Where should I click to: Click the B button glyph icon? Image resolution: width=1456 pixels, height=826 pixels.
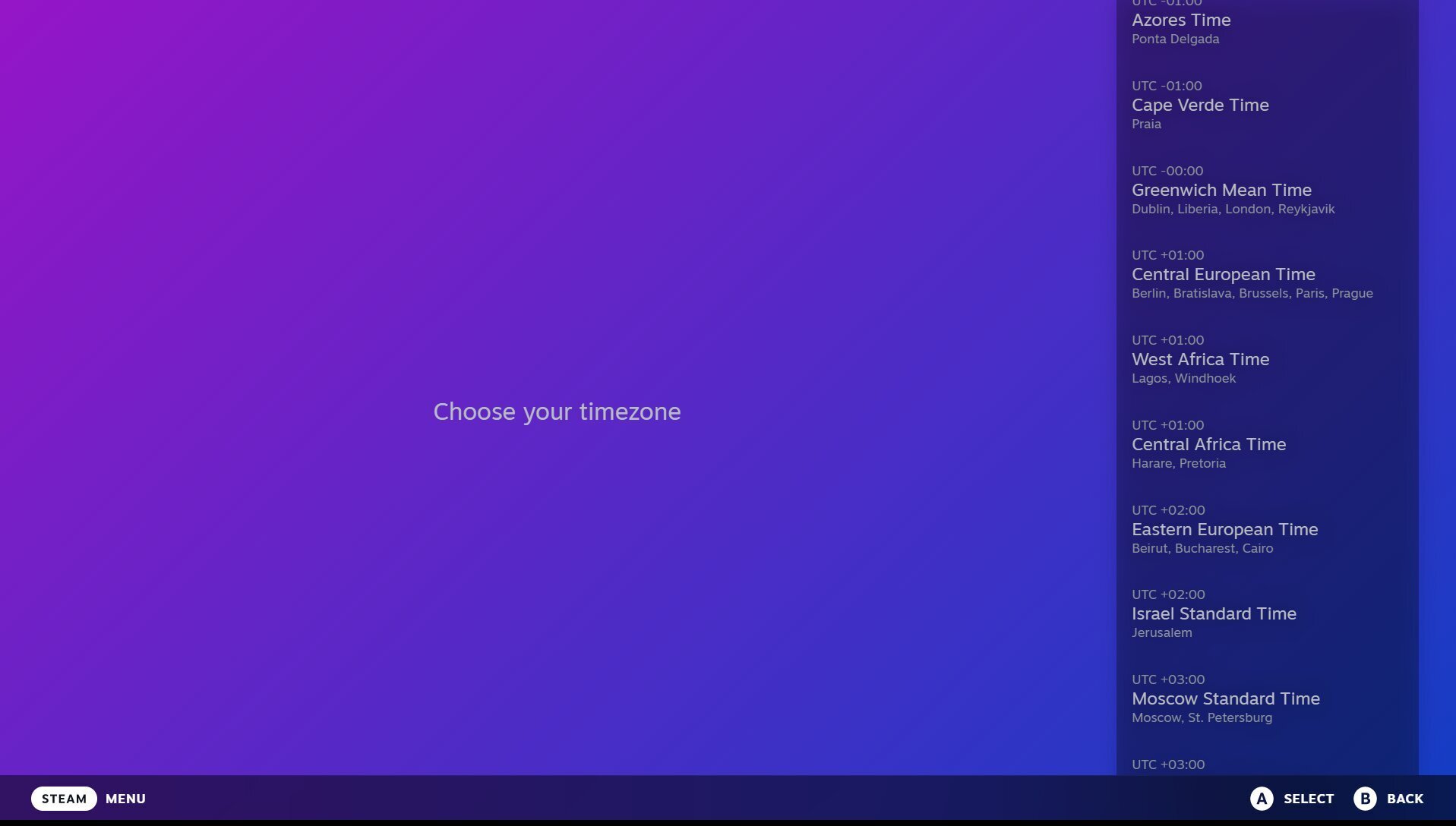point(1365,799)
